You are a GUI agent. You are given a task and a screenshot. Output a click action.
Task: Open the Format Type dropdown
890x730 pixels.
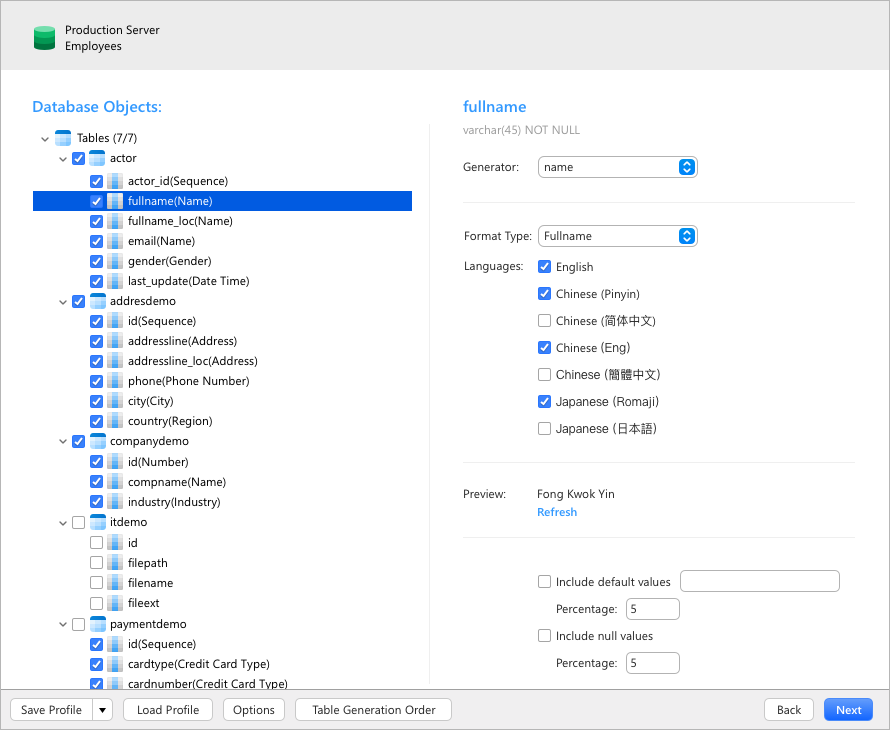[x=617, y=236]
